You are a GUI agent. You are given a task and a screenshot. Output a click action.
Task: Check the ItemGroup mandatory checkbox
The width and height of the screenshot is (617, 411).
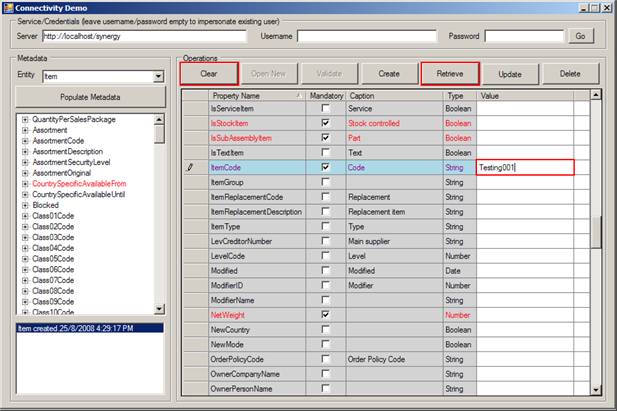pos(325,182)
